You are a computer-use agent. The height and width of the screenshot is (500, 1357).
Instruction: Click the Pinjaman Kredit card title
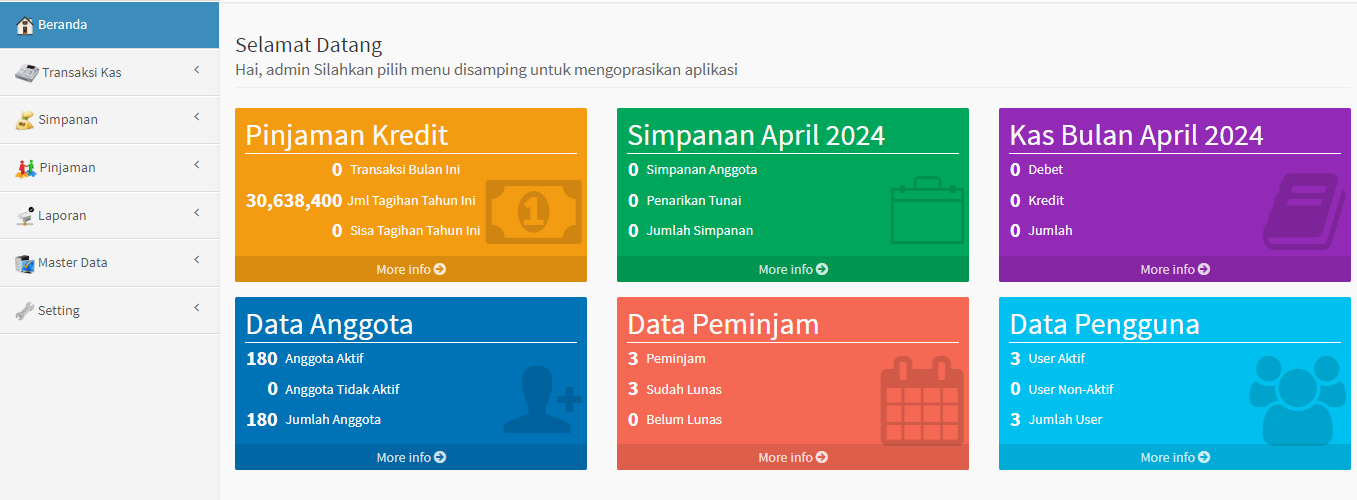pyautogui.click(x=347, y=135)
